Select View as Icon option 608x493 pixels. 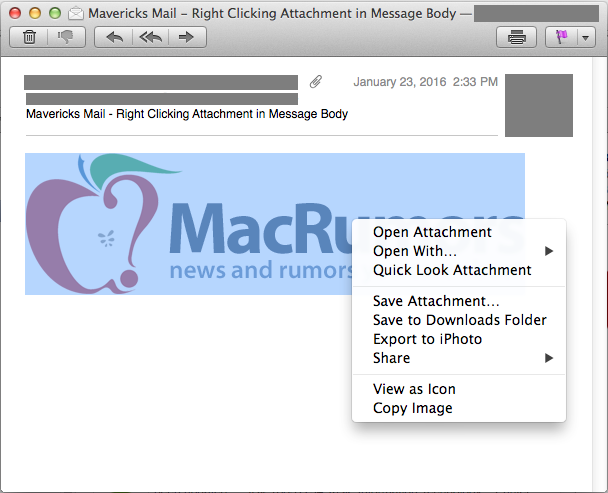point(459,389)
